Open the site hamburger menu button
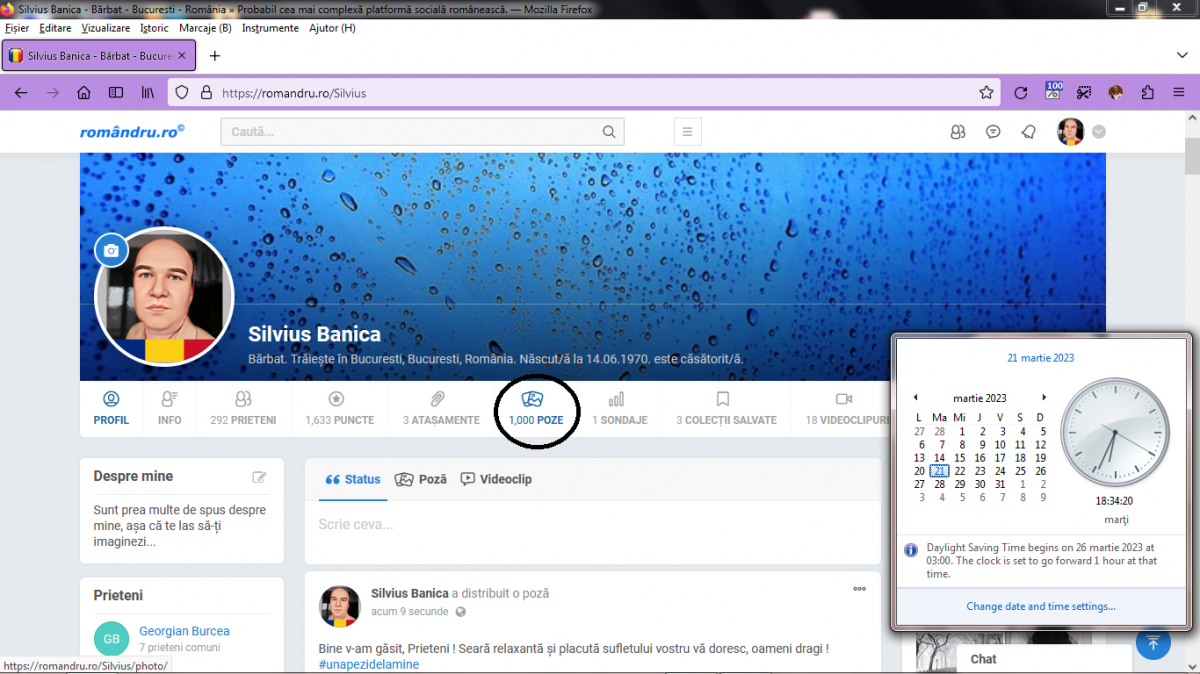The image size is (1200, 674). (x=686, y=132)
